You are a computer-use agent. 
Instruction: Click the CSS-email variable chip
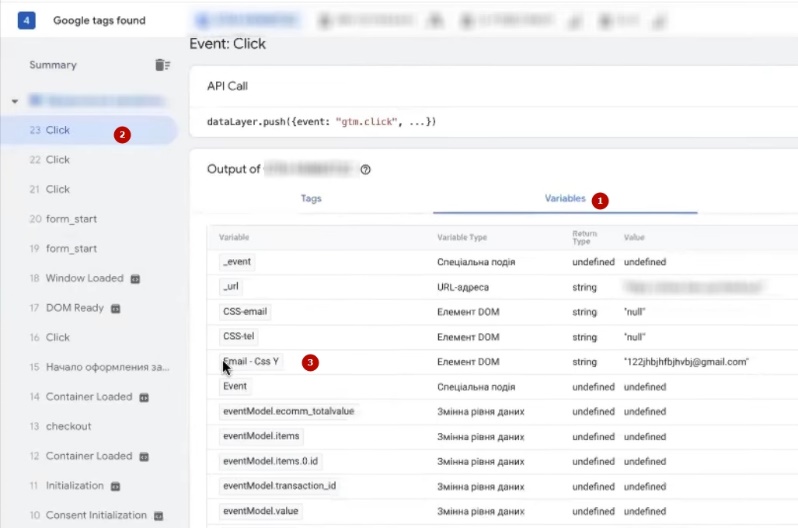click(x=245, y=312)
